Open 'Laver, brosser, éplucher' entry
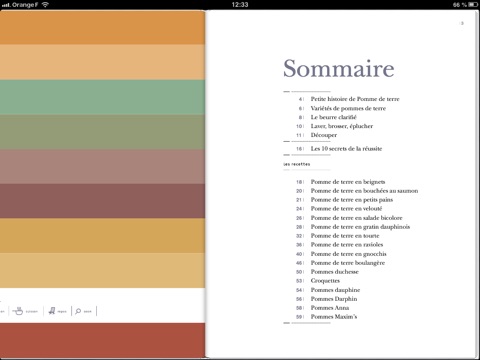Viewport: 480px width, 360px height. pos(342,126)
